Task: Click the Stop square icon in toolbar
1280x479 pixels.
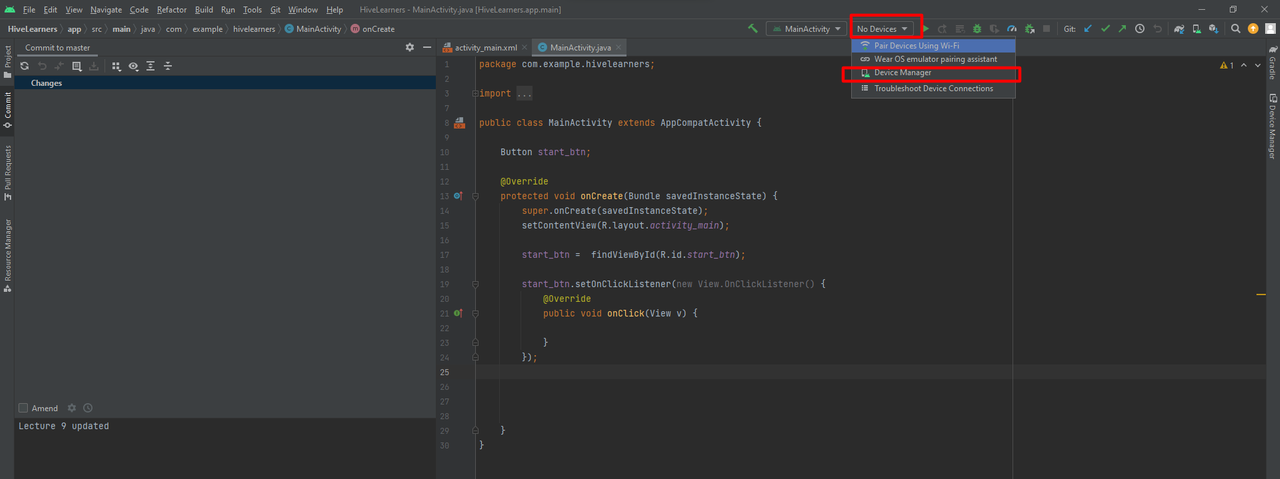Action: click(1047, 29)
